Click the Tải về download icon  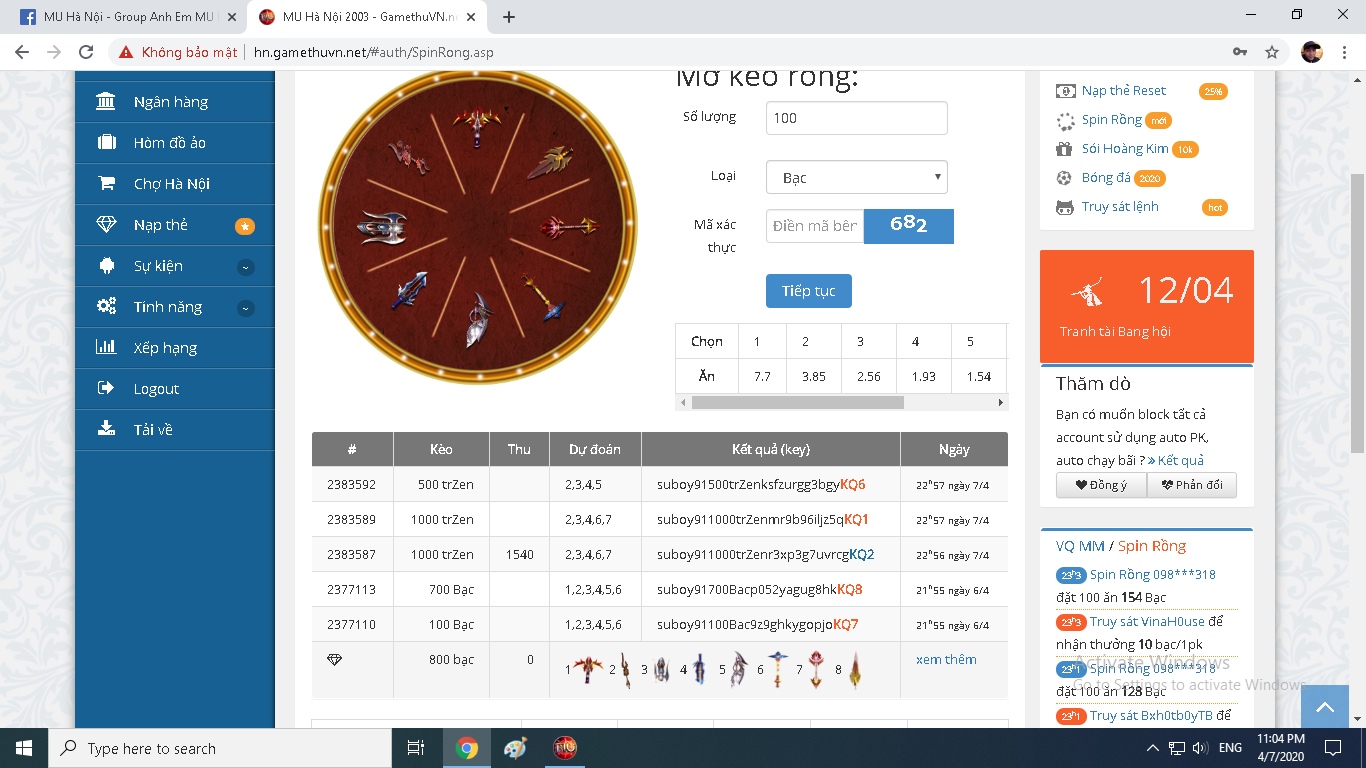pos(105,430)
